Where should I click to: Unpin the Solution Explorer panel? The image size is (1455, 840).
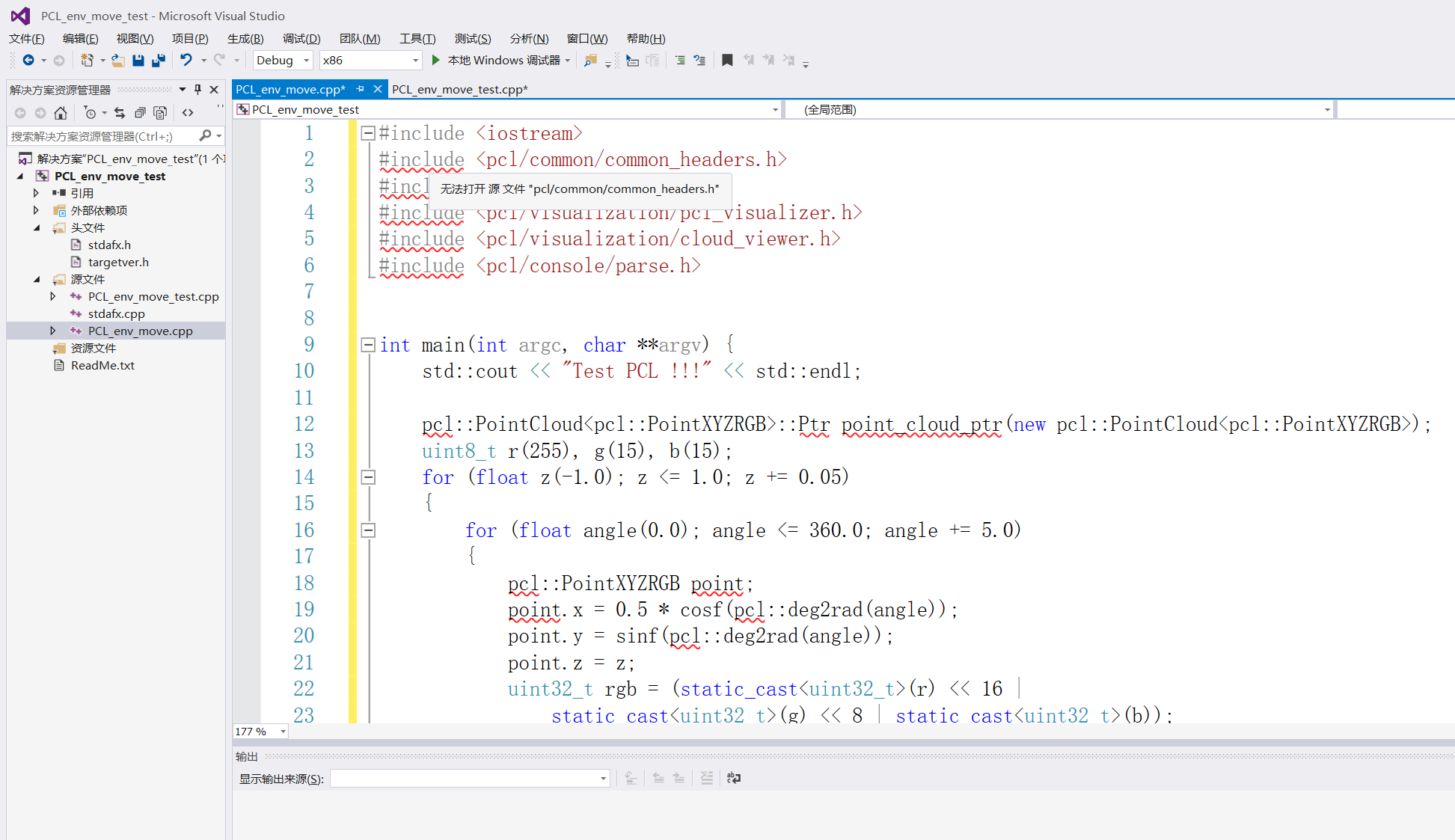coord(197,90)
